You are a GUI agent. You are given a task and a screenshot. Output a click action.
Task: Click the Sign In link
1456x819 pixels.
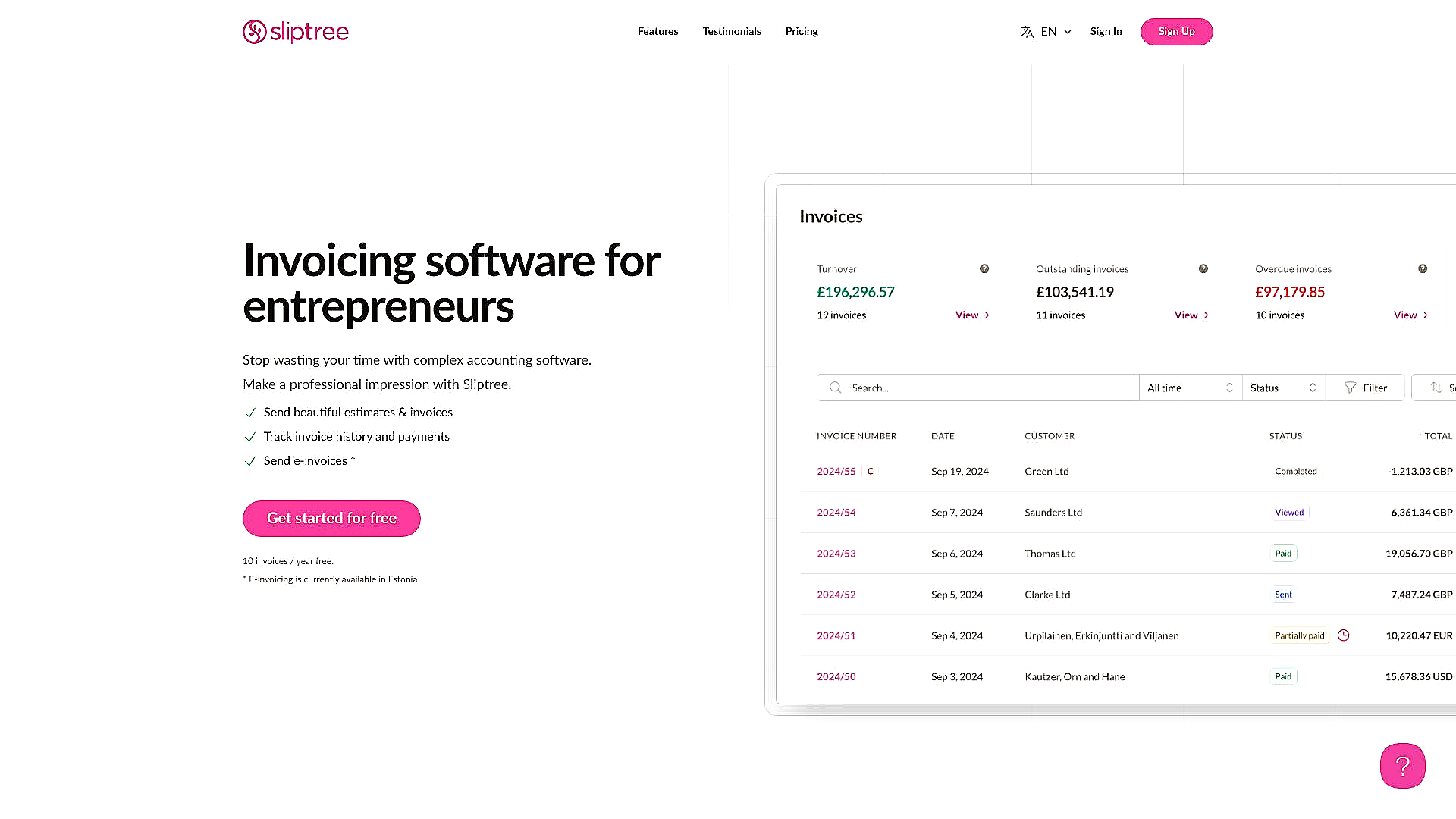[1106, 31]
